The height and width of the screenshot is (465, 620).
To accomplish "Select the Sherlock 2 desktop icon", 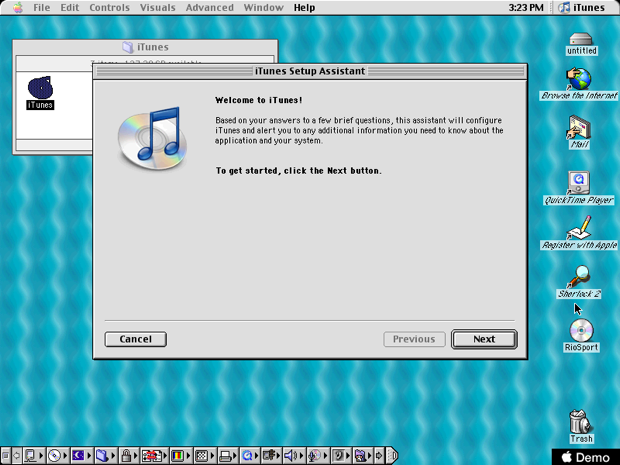I will (579, 282).
